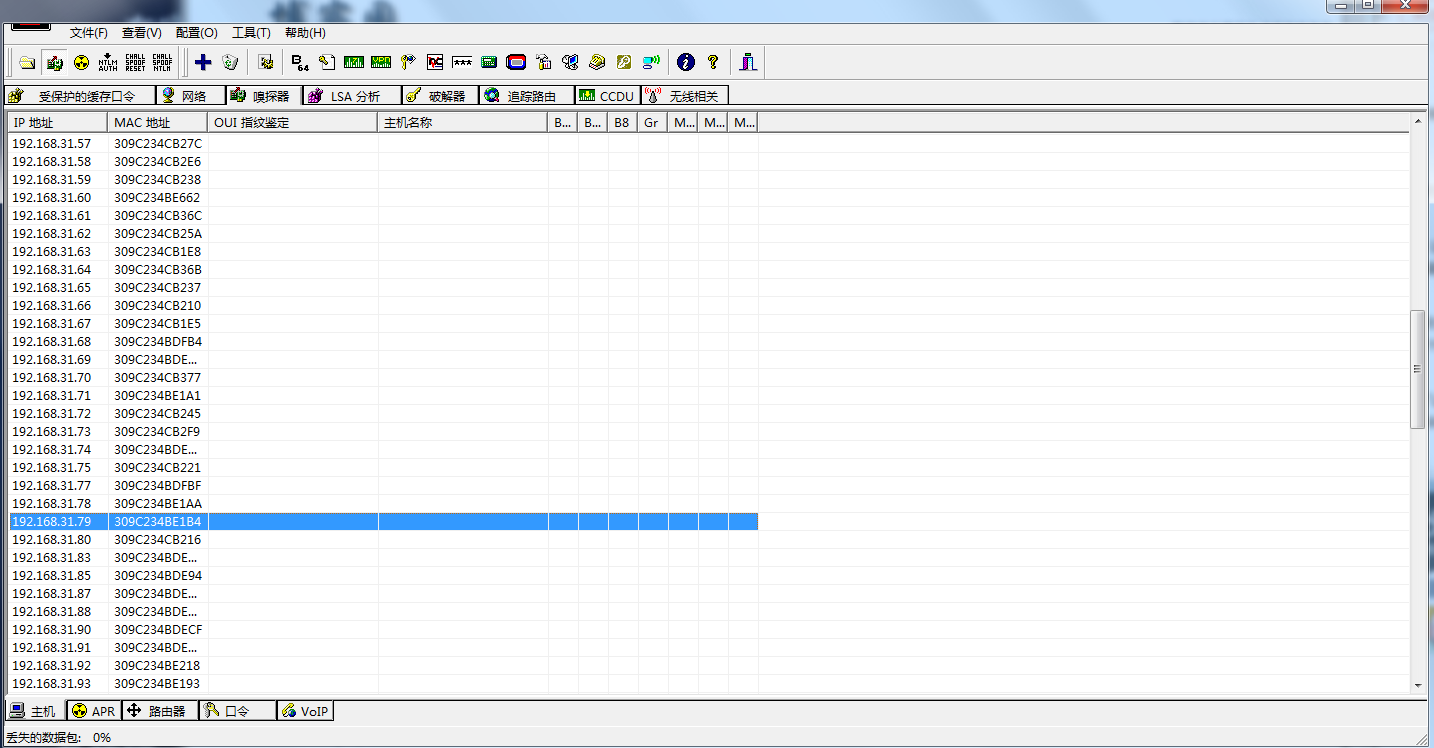Click the stacked yellow sheets toolbar icon

point(597,62)
